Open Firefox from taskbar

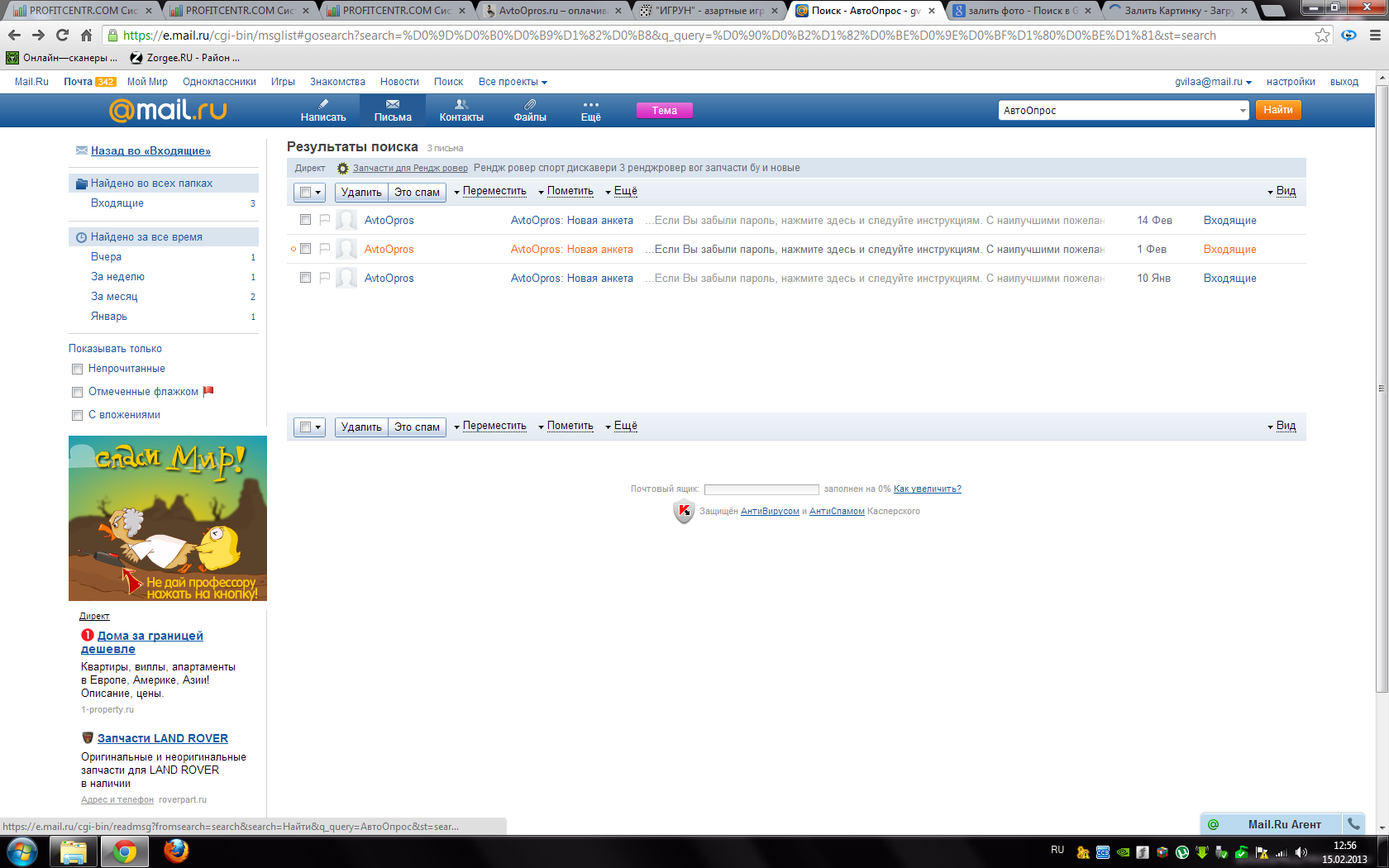[176, 851]
